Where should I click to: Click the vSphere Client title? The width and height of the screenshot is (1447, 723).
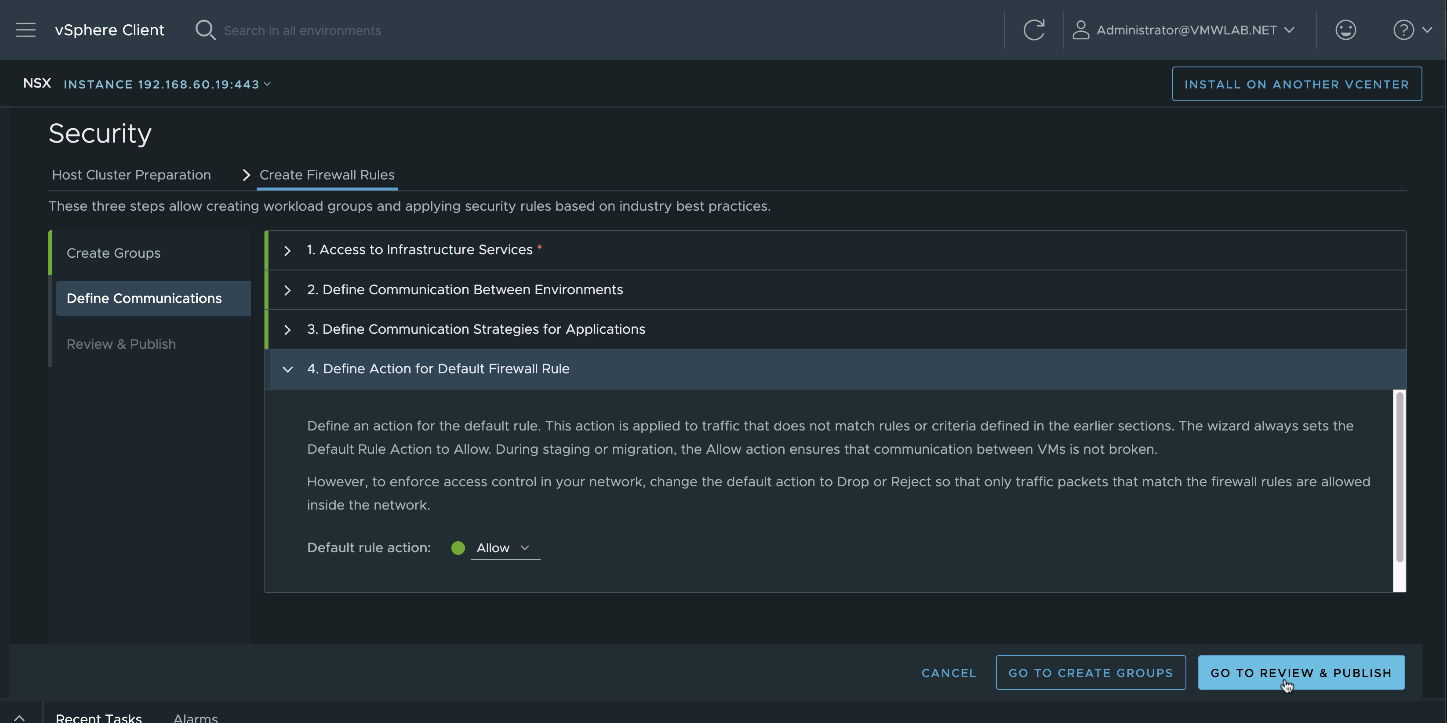point(110,30)
